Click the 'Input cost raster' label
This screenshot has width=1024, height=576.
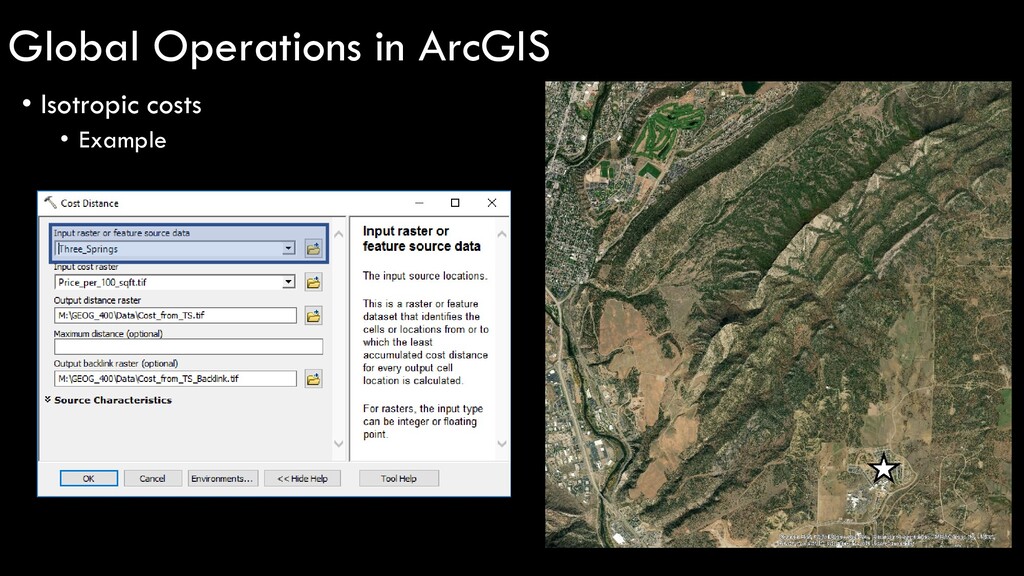(x=86, y=266)
